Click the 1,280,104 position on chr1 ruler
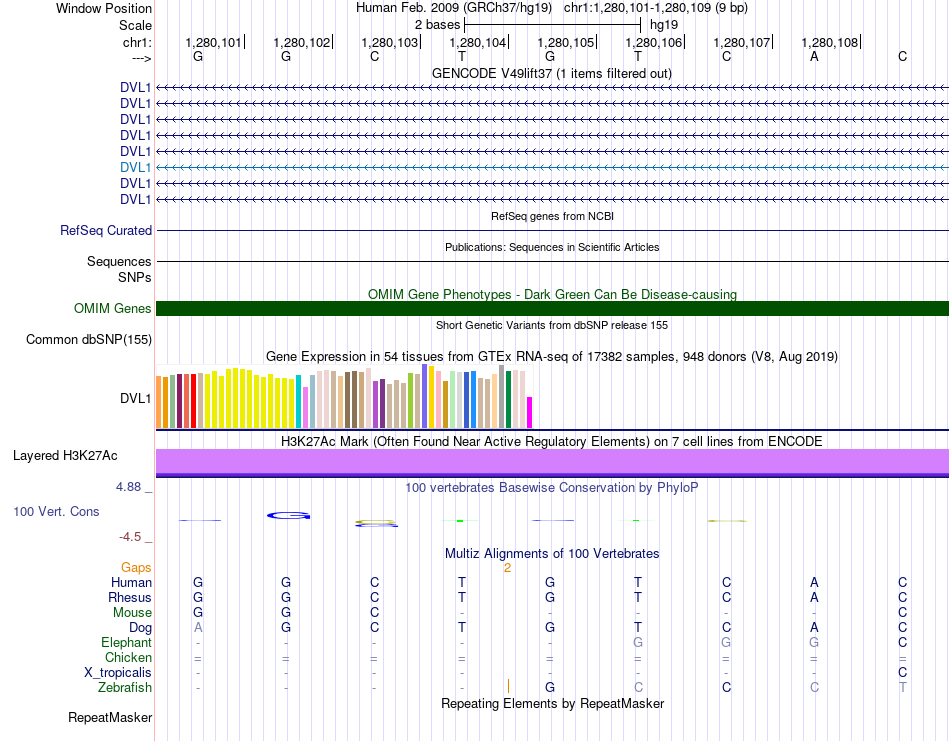Viewport: 950px width, 741px height. tap(478, 43)
